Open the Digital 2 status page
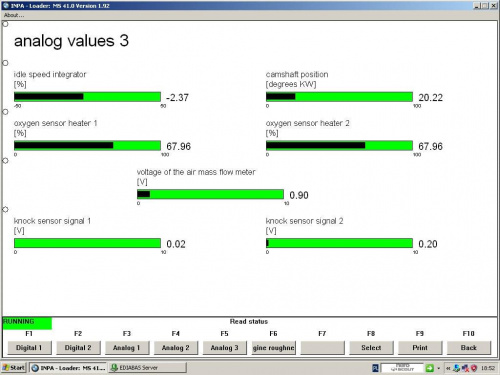Screen dimensions: 500x375 78,348
